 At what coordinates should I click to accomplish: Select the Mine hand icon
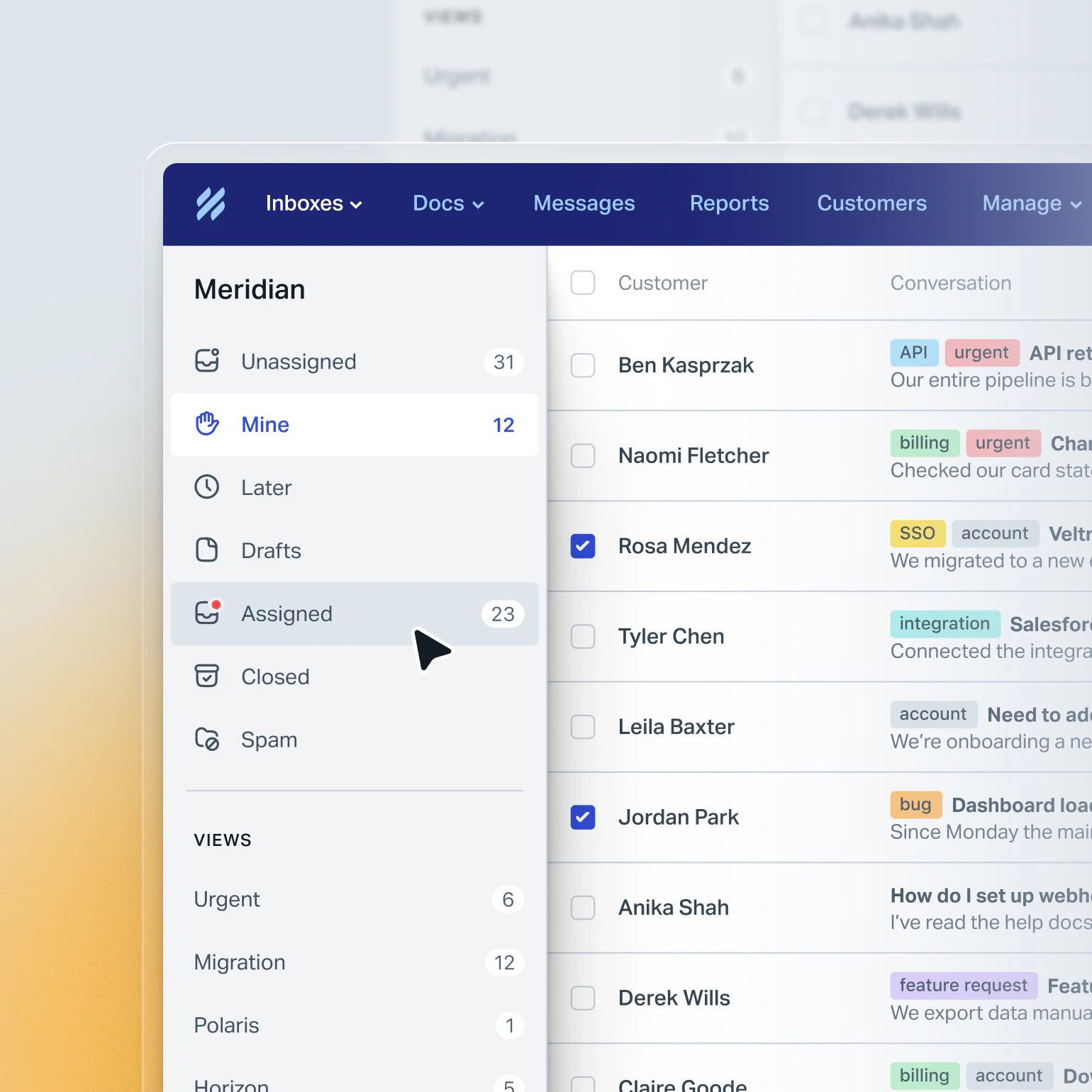click(206, 424)
